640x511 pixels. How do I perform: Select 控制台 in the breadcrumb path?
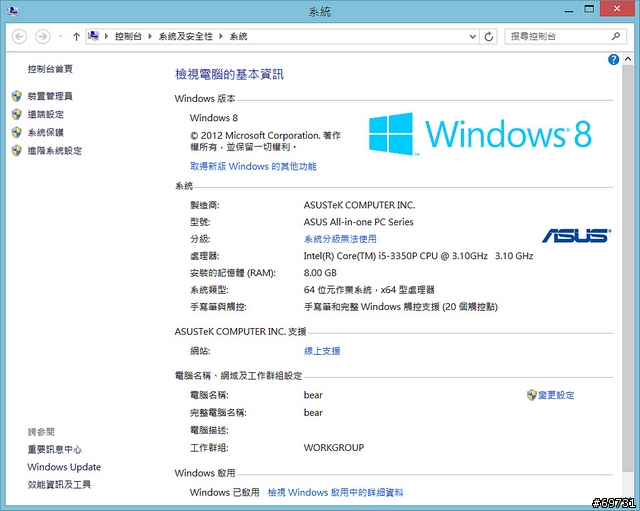click(x=128, y=36)
